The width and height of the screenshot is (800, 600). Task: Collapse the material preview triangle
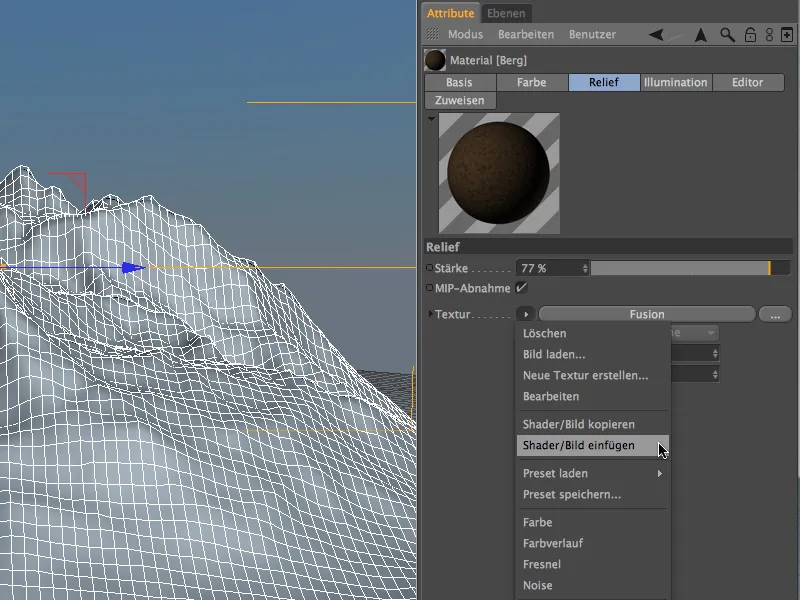tap(431, 119)
